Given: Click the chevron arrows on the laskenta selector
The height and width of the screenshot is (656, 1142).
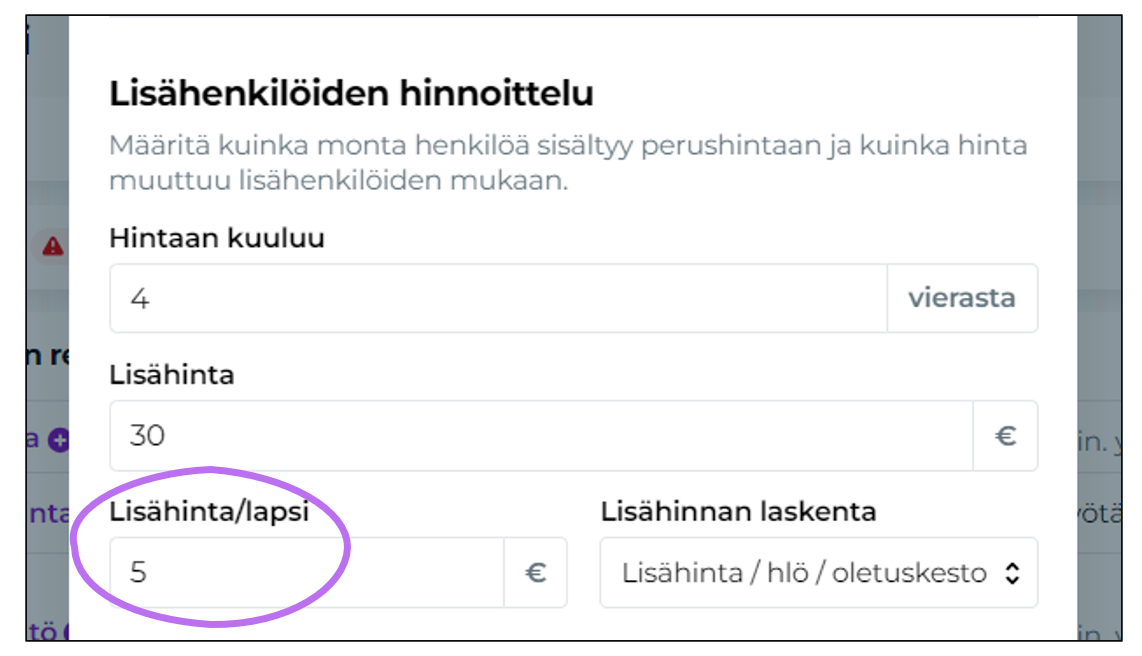Looking at the screenshot, I should point(1010,573).
